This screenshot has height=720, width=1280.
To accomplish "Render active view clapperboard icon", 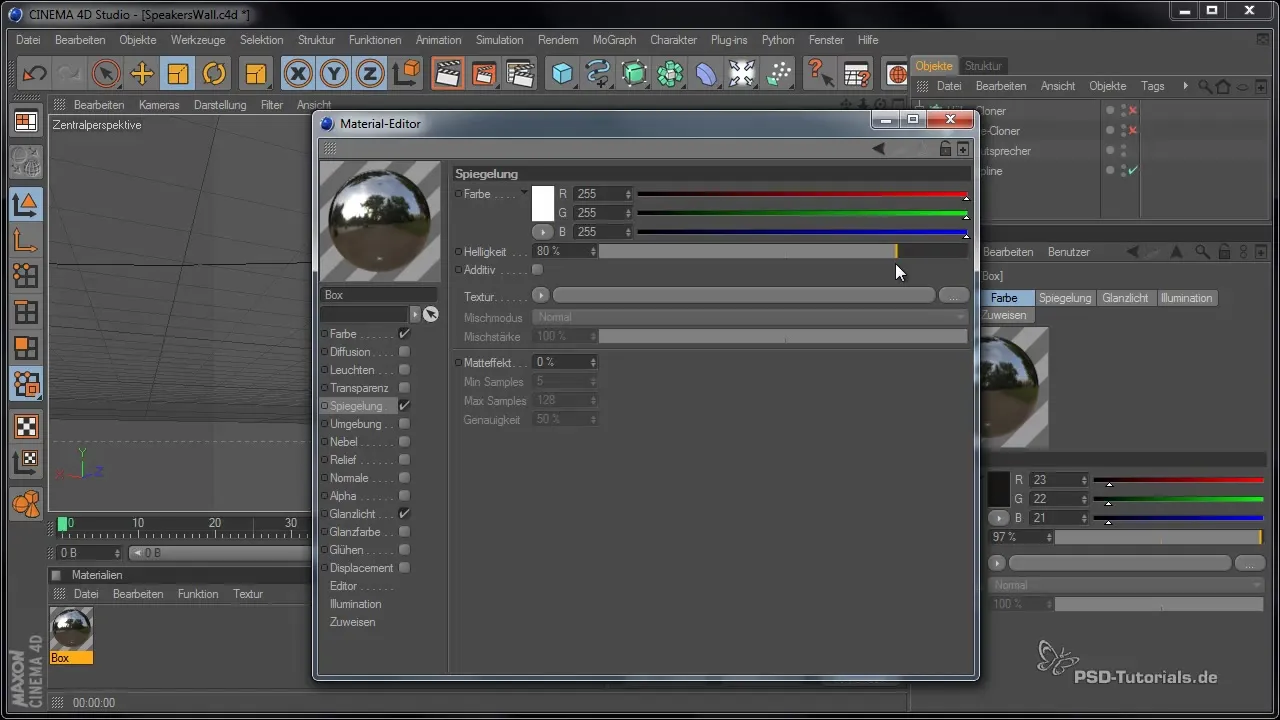I will tap(447, 73).
